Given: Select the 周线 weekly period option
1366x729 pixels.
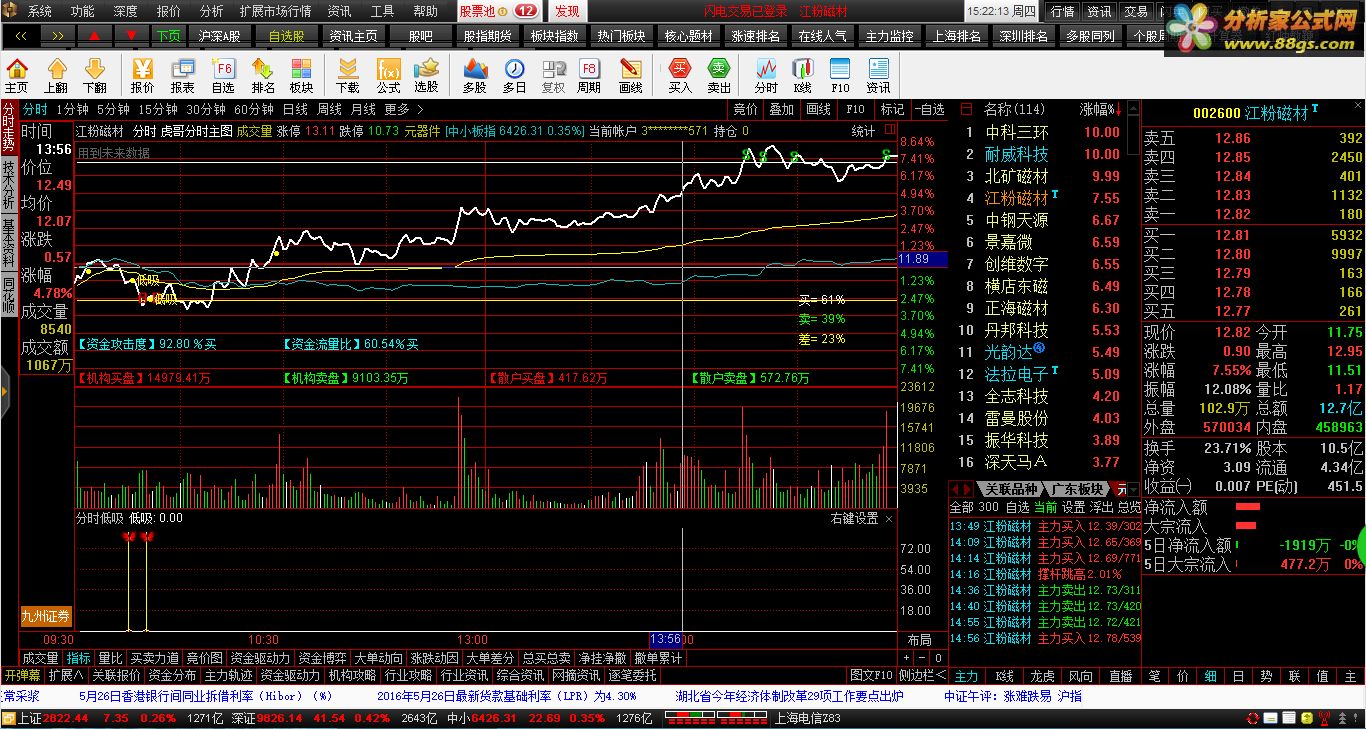Looking at the screenshot, I should [329, 109].
